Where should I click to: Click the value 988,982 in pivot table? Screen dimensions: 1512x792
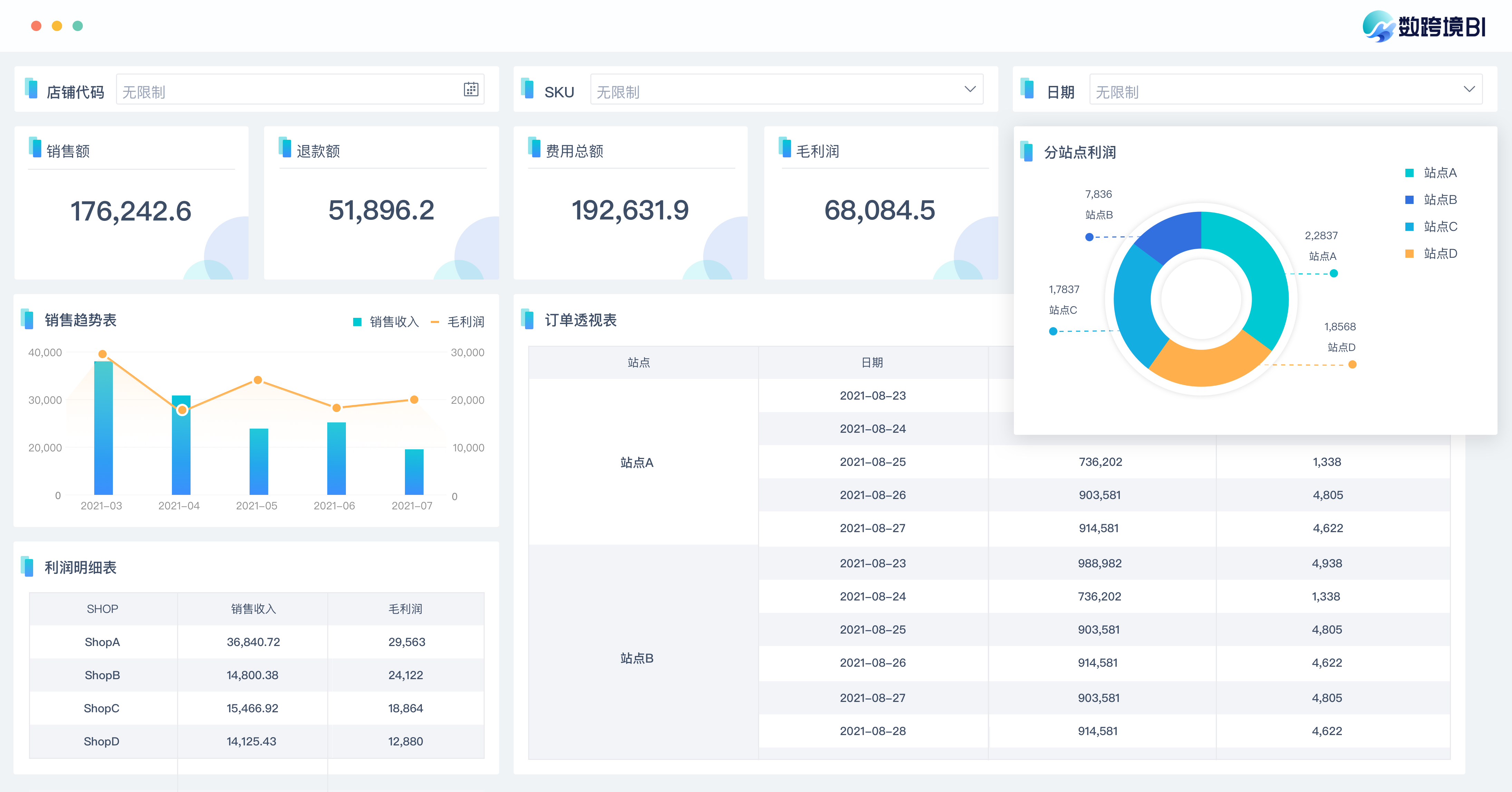[x=1099, y=563]
